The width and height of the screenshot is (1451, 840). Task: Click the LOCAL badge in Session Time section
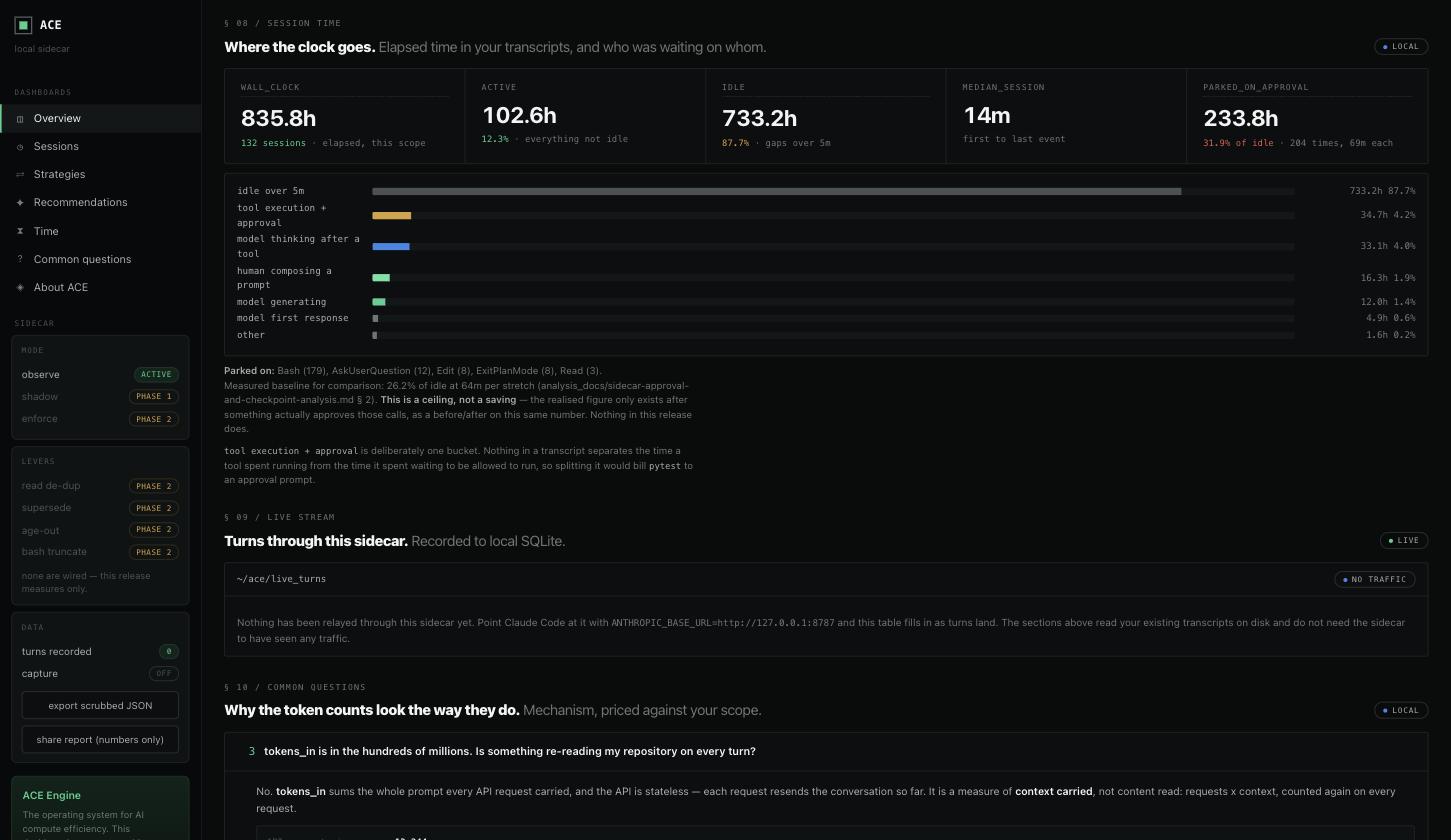pos(1401,46)
